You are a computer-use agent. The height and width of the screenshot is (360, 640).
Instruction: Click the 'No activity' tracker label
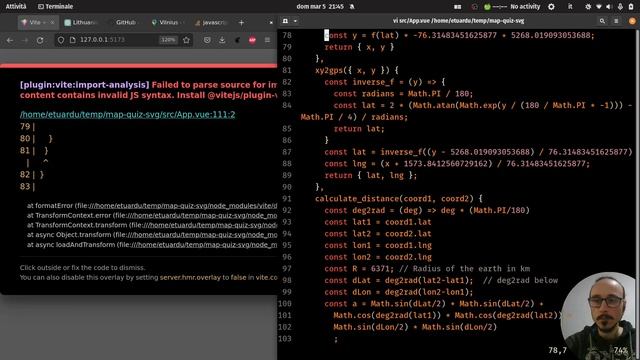(525, 7)
